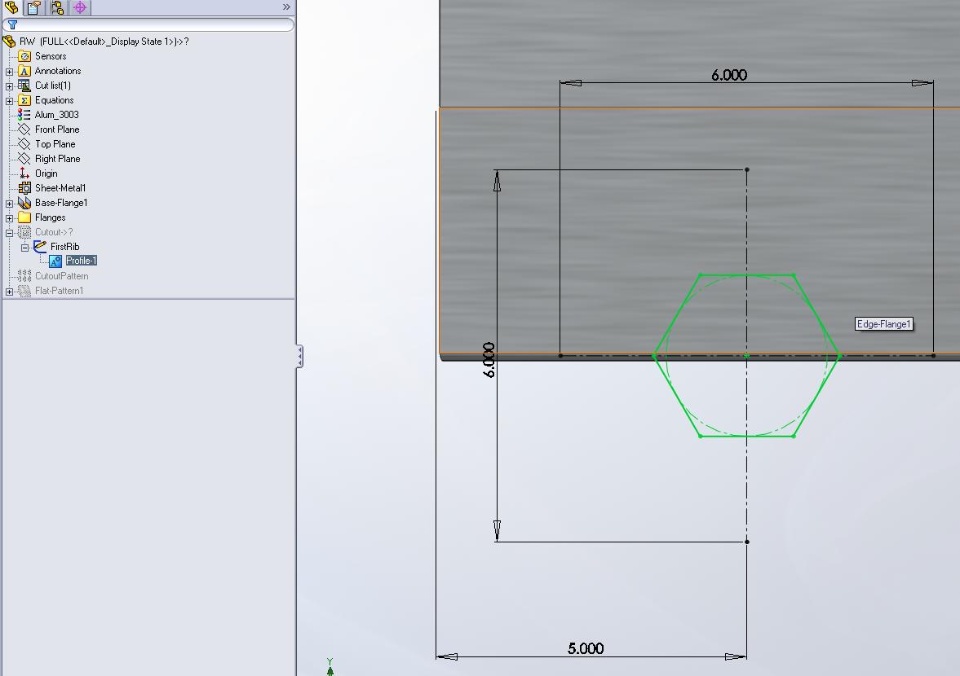Select the Cutout->? tree label
The width and height of the screenshot is (960, 676).
[x=54, y=233]
